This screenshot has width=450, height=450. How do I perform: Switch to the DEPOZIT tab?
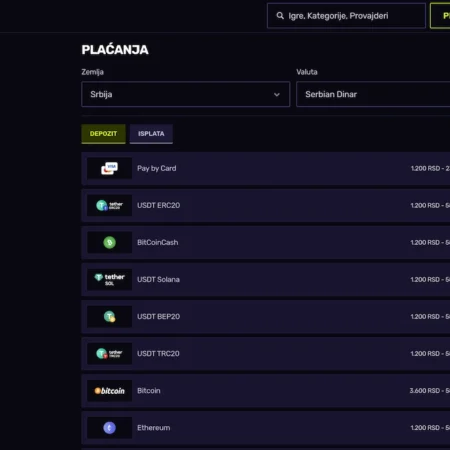click(103, 134)
